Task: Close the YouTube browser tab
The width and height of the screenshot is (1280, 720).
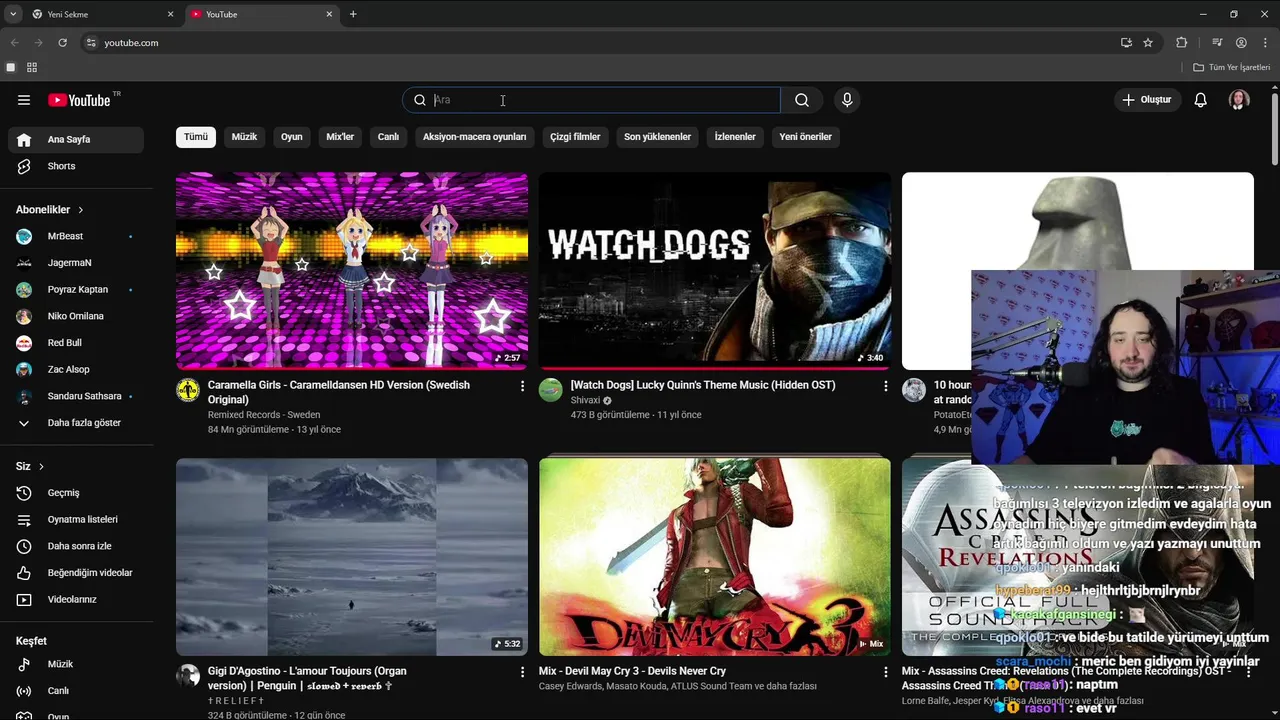Action: (329, 14)
